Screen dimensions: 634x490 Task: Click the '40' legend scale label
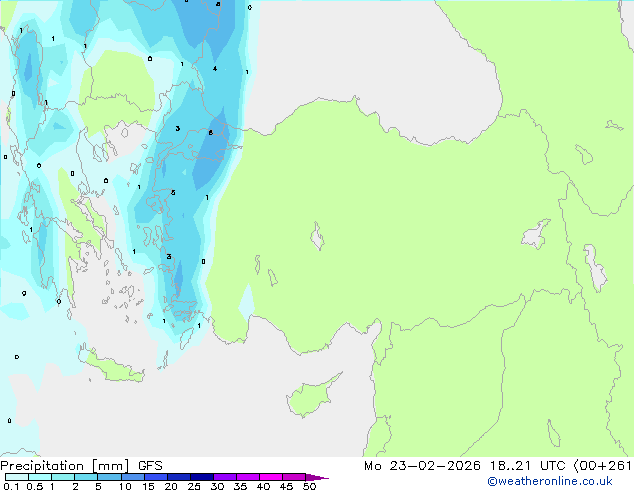pyautogui.click(x=263, y=486)
